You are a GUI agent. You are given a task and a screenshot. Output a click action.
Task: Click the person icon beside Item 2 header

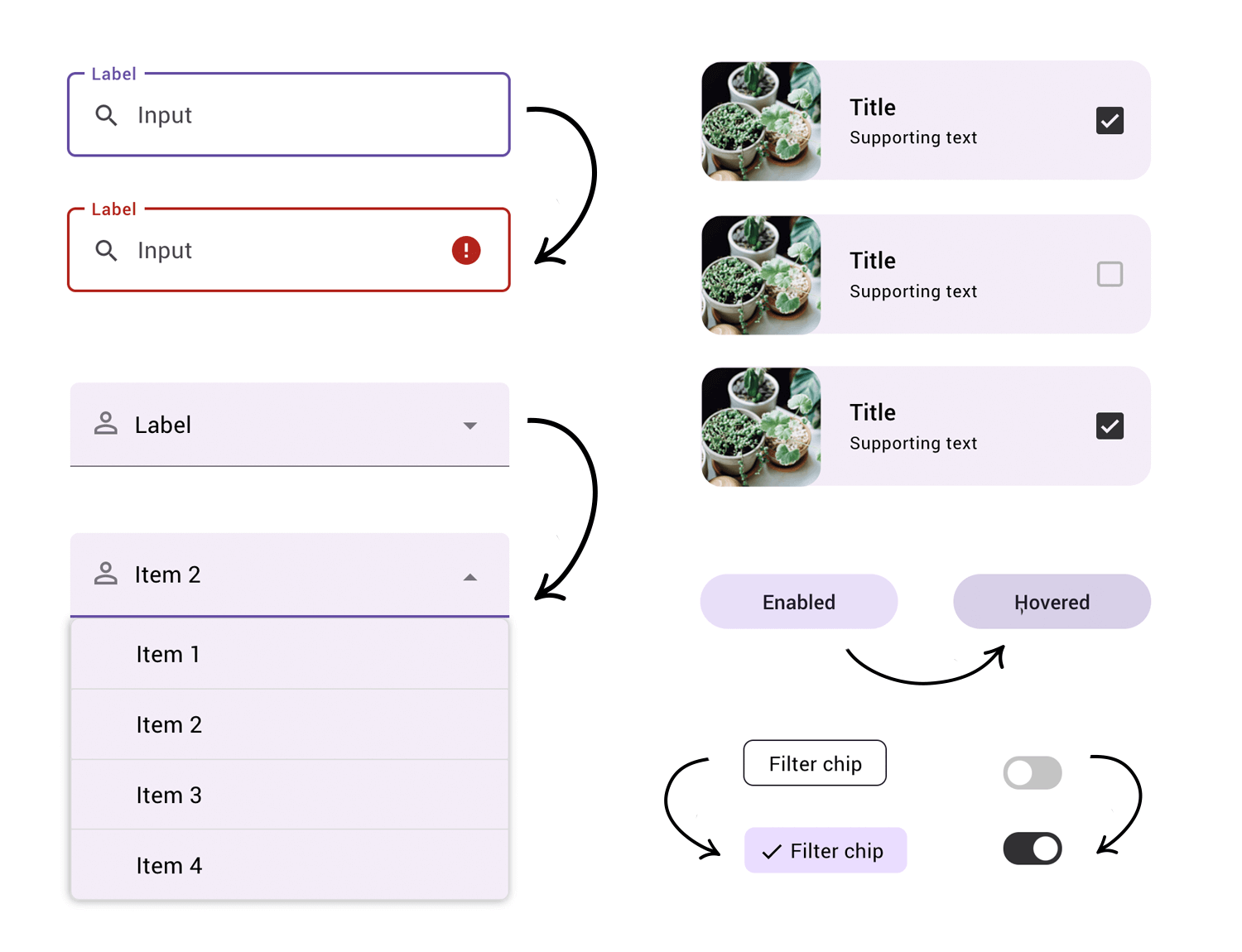pyautogui.click(x=106, y=574)
